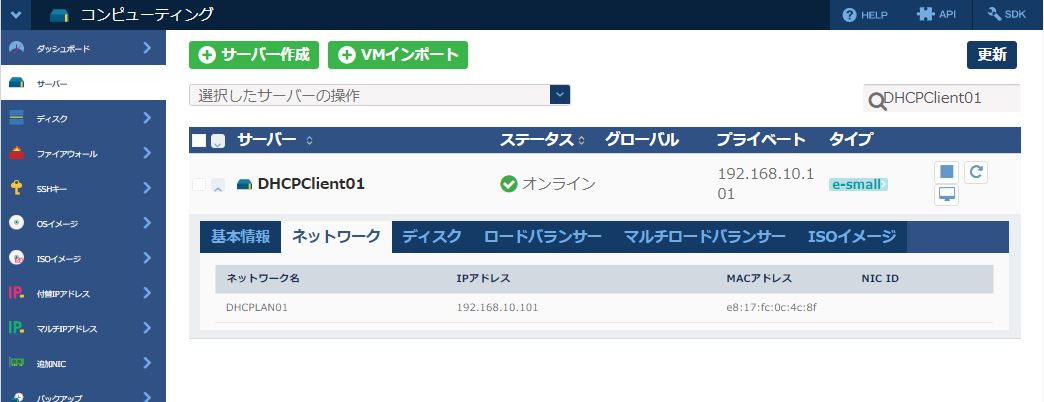The height and width of the screenshot is (402, 1044).
Task: Click the search field containing DHCPClient01
Action: 941,98
